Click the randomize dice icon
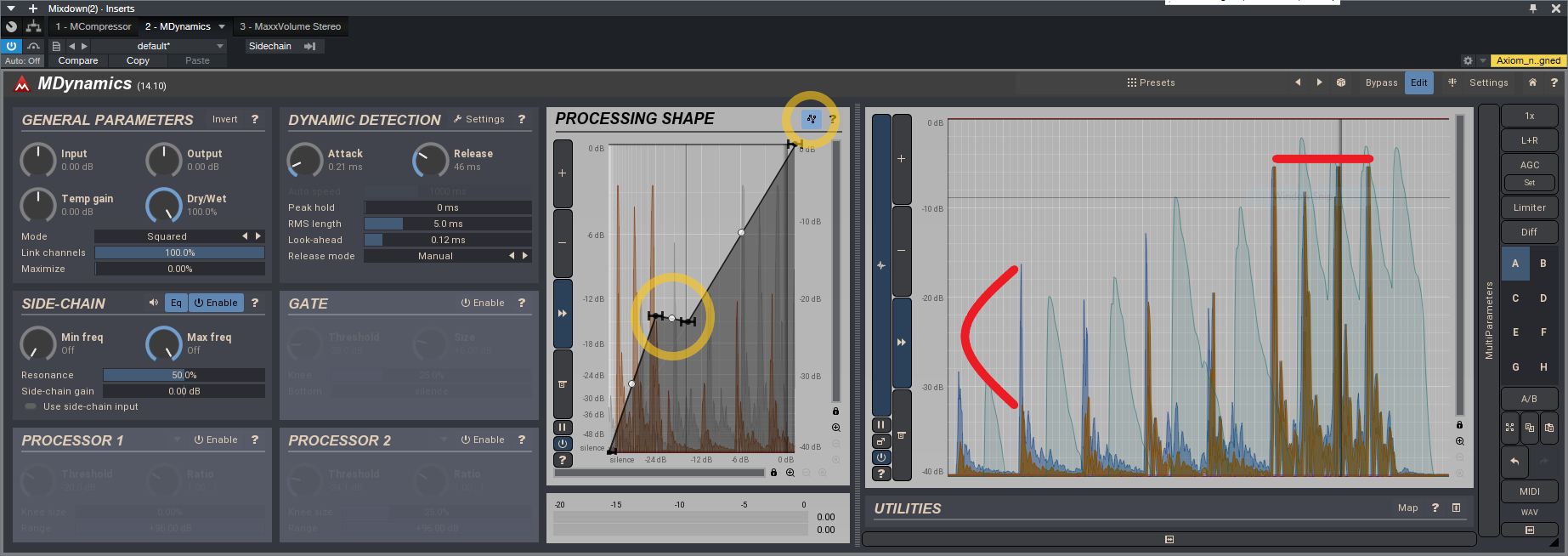 [x=1341, y=82]
